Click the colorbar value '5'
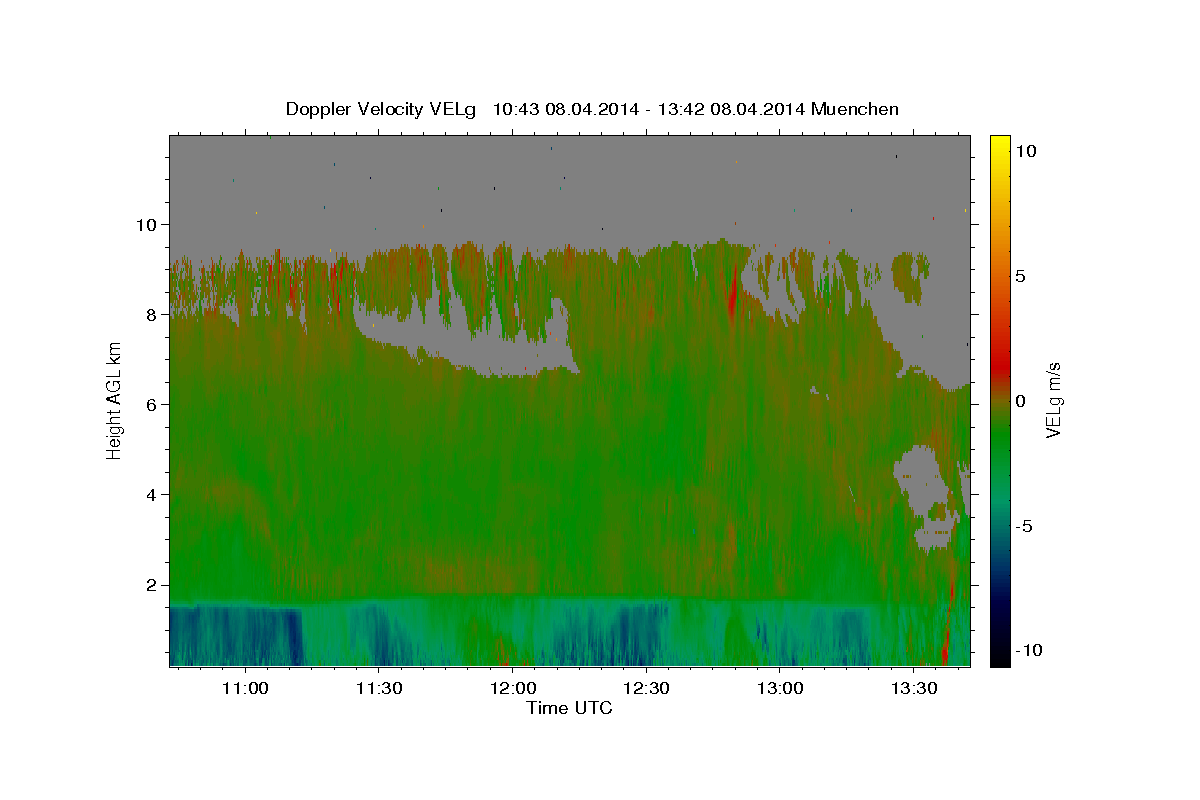 point(1020,276)
